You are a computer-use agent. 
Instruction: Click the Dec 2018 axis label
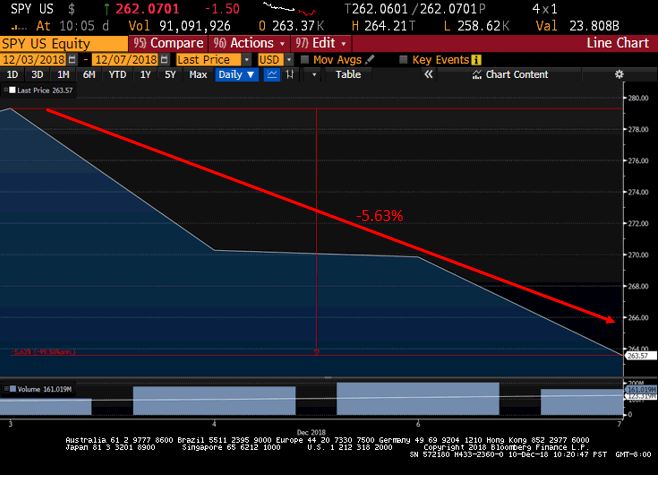coord(311,432)
